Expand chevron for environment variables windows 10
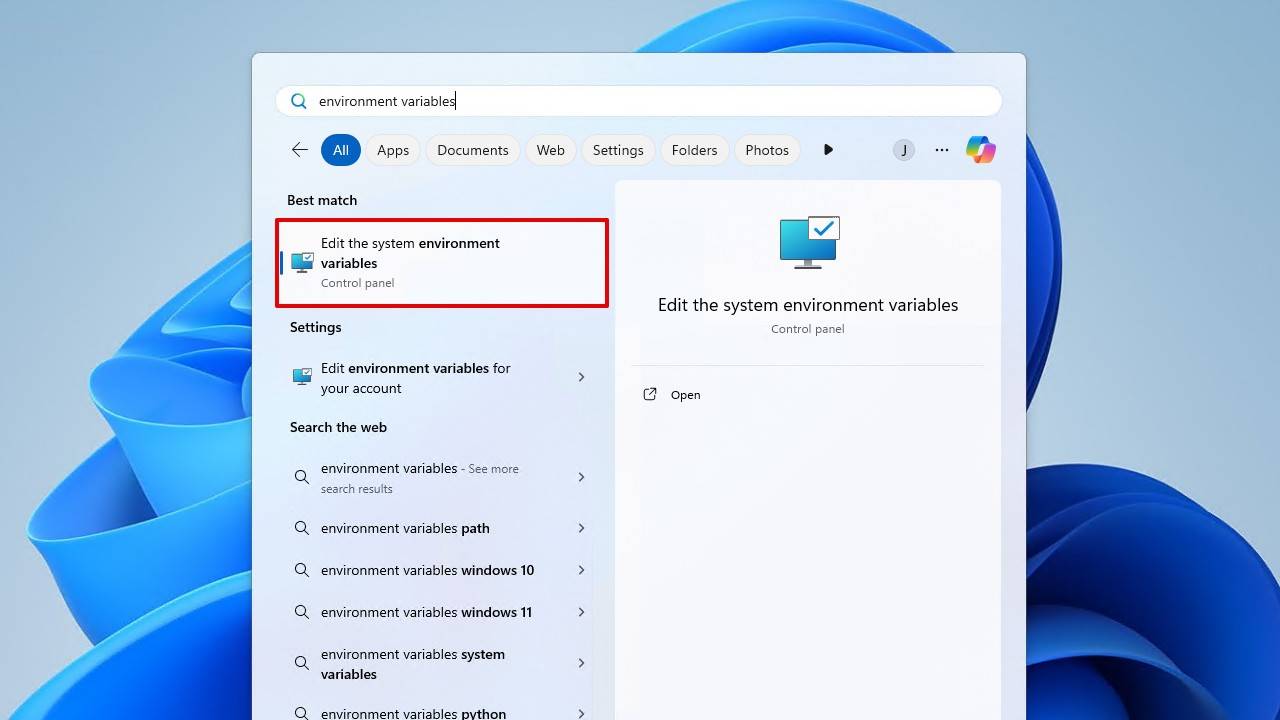The image size is (1280, 720). point(581,570)
